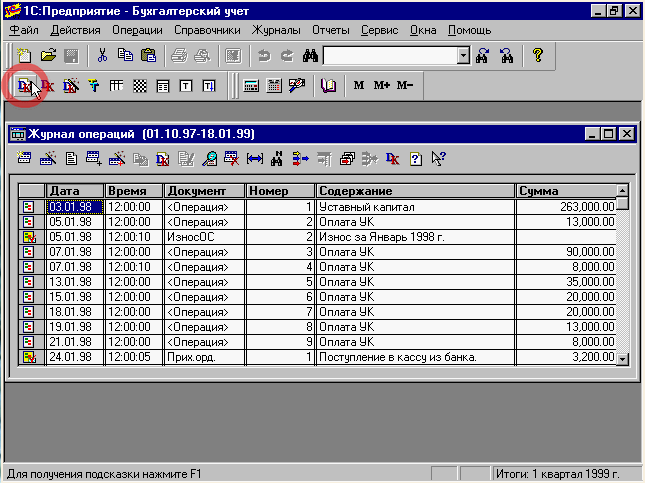Expand the search combo box dropdown
The image size is (645, 483).
tap(463, 56)
